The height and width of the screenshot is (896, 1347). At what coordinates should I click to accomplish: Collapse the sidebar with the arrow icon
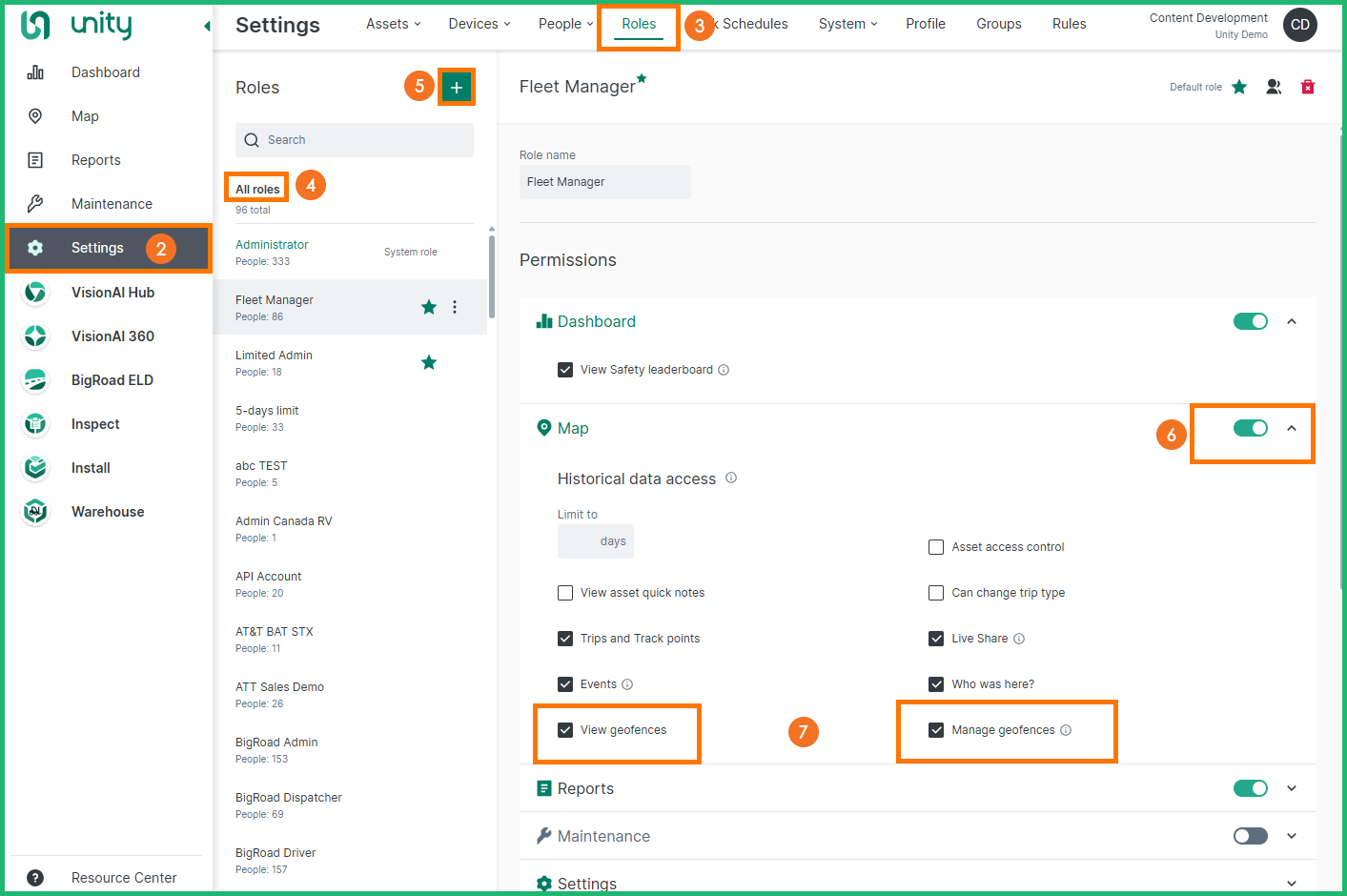[207, 26]
